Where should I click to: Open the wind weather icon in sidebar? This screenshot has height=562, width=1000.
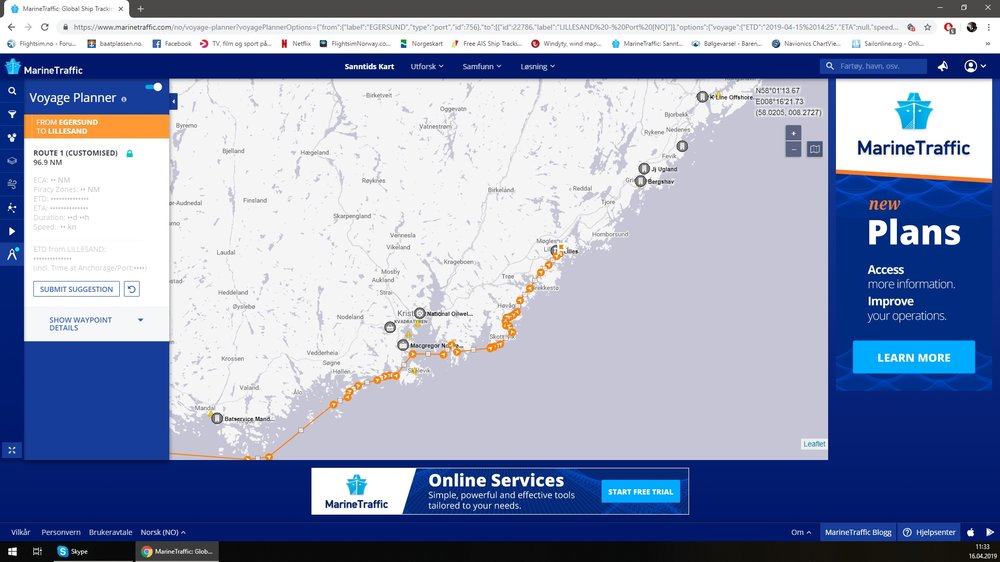pos(11,184)
